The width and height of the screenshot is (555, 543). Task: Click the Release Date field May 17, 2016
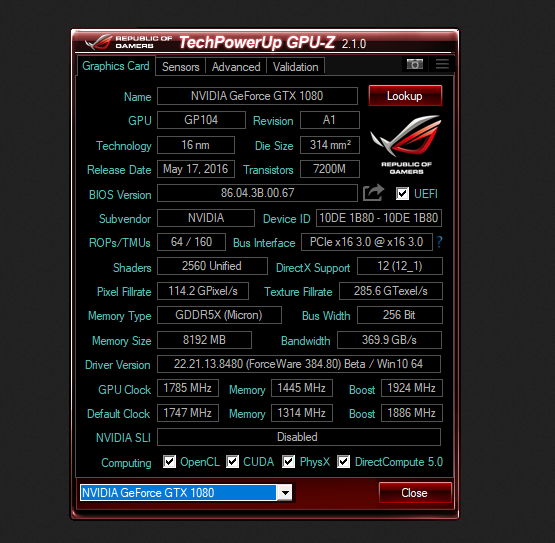point(195,169)
